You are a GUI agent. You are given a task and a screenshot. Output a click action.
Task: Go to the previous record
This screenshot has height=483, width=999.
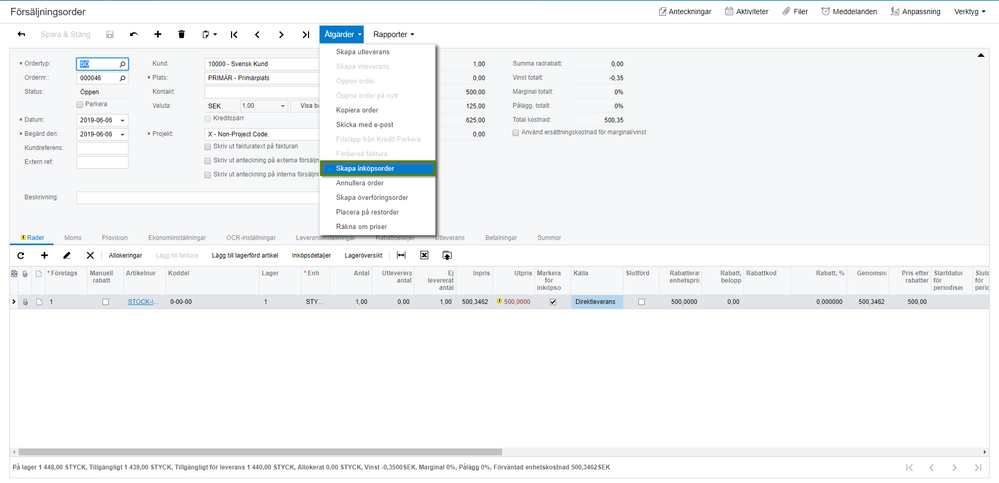click(x=257, y=34)
